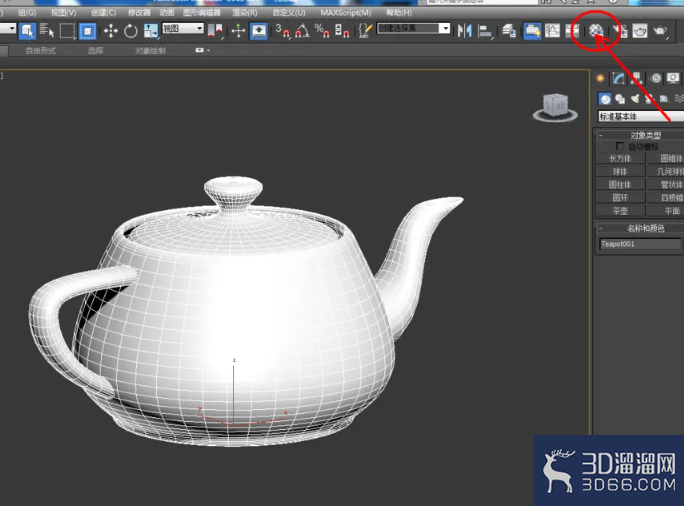The height and width of the screenshot is (506, 684).
Task: Open the Create command panel tab
Action: click(x=600, y=79)
